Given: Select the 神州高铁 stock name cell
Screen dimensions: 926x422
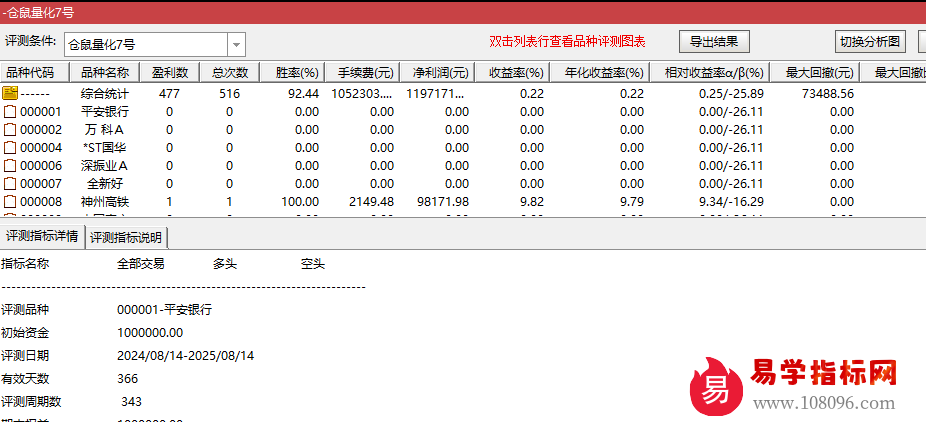Looking at the screenshot, I should click(x=105, y=201).
